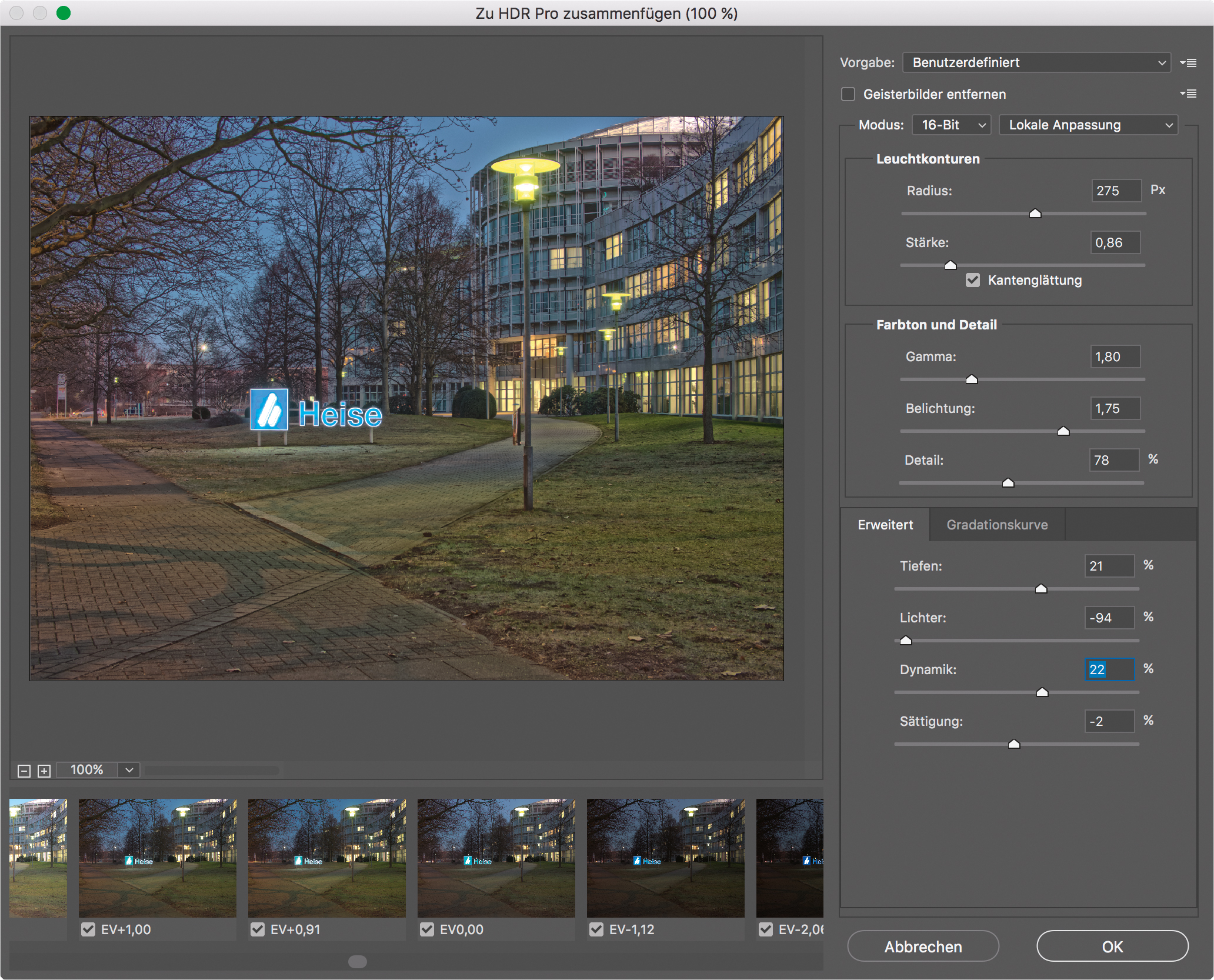This screenshot has width=1214, height=980.
Task: Expand the 16-Bit mode dropdown
Action: (x=951, y=125)
